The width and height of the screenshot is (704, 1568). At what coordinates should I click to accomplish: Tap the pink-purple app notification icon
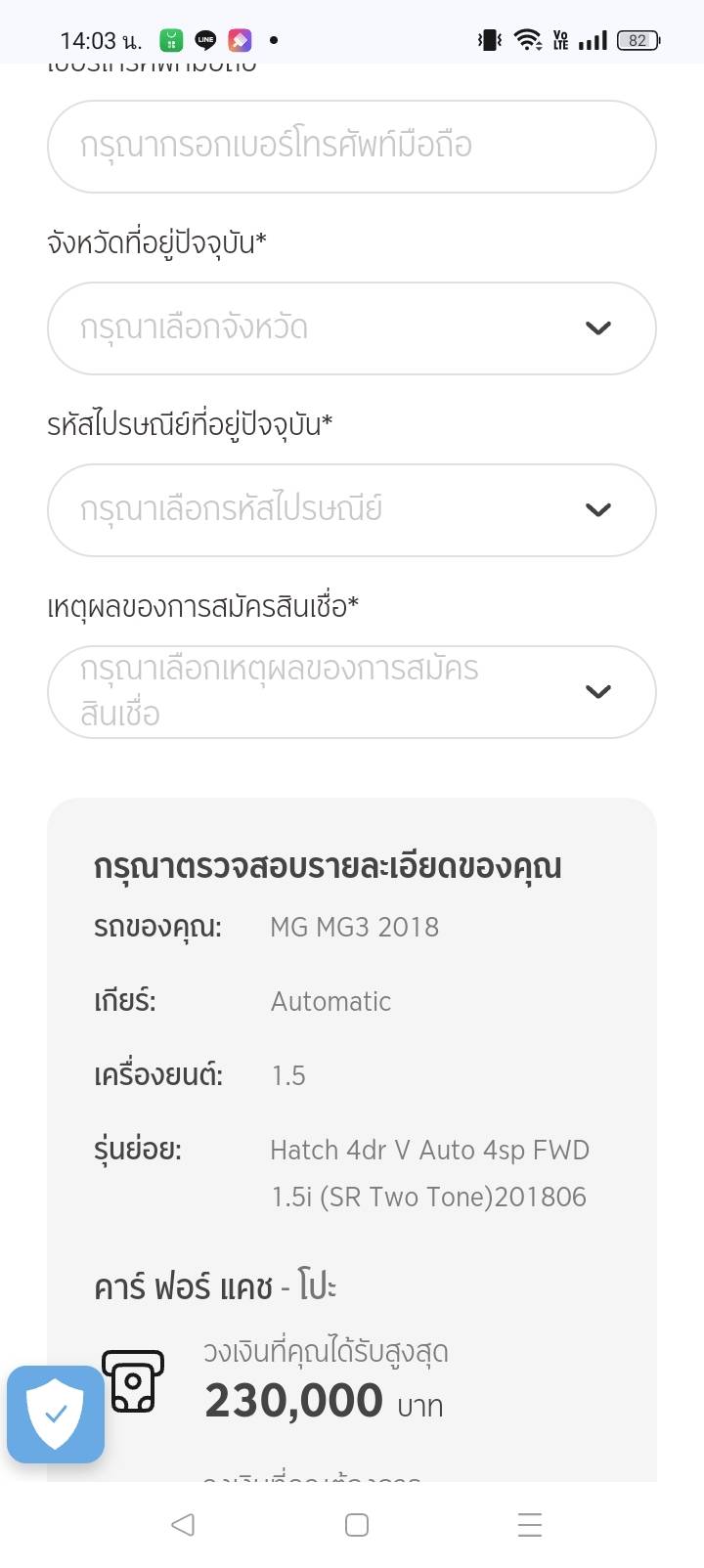coord(240,40)
